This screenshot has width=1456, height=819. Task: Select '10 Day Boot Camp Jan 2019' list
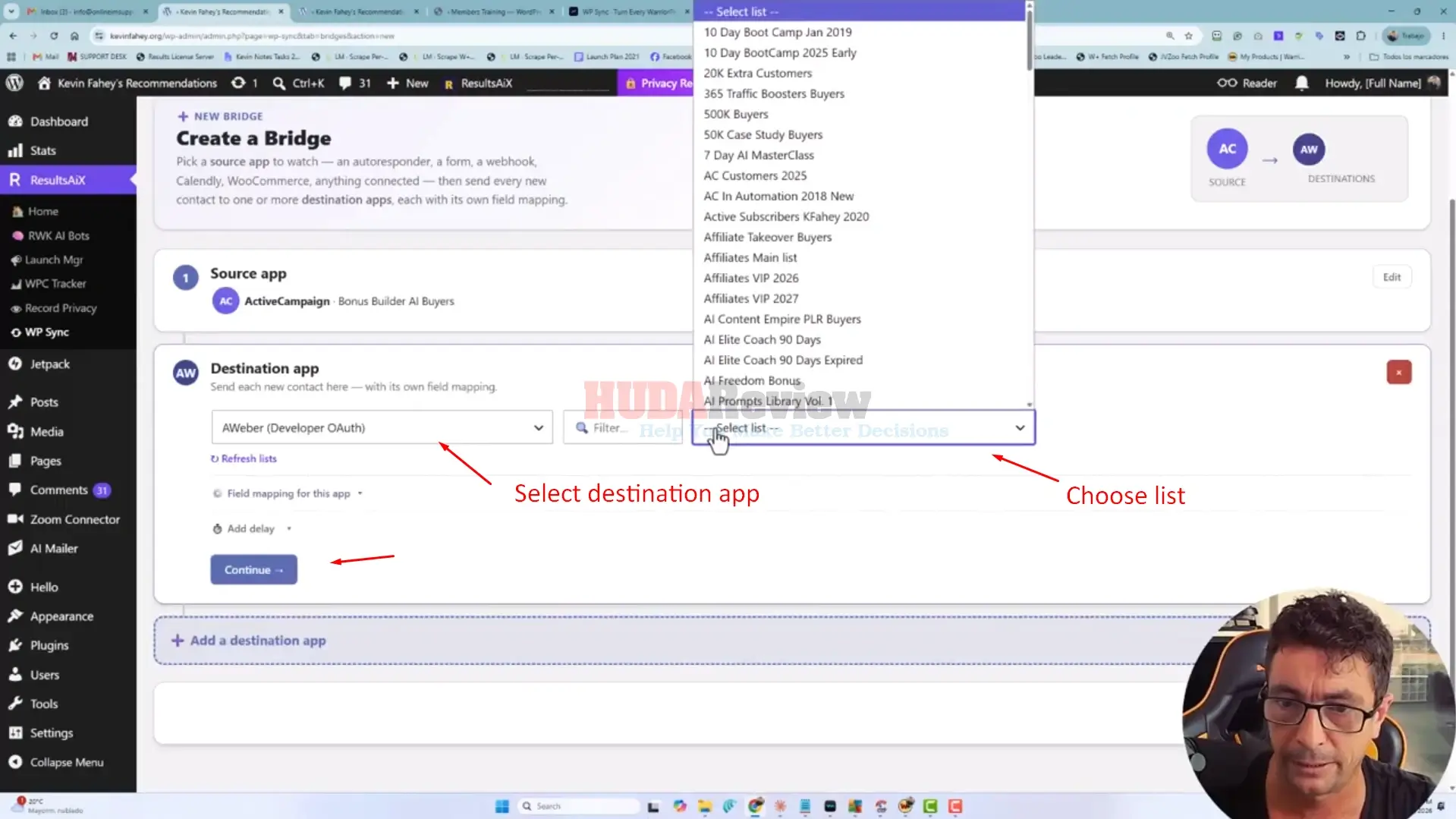click(778, 32)
